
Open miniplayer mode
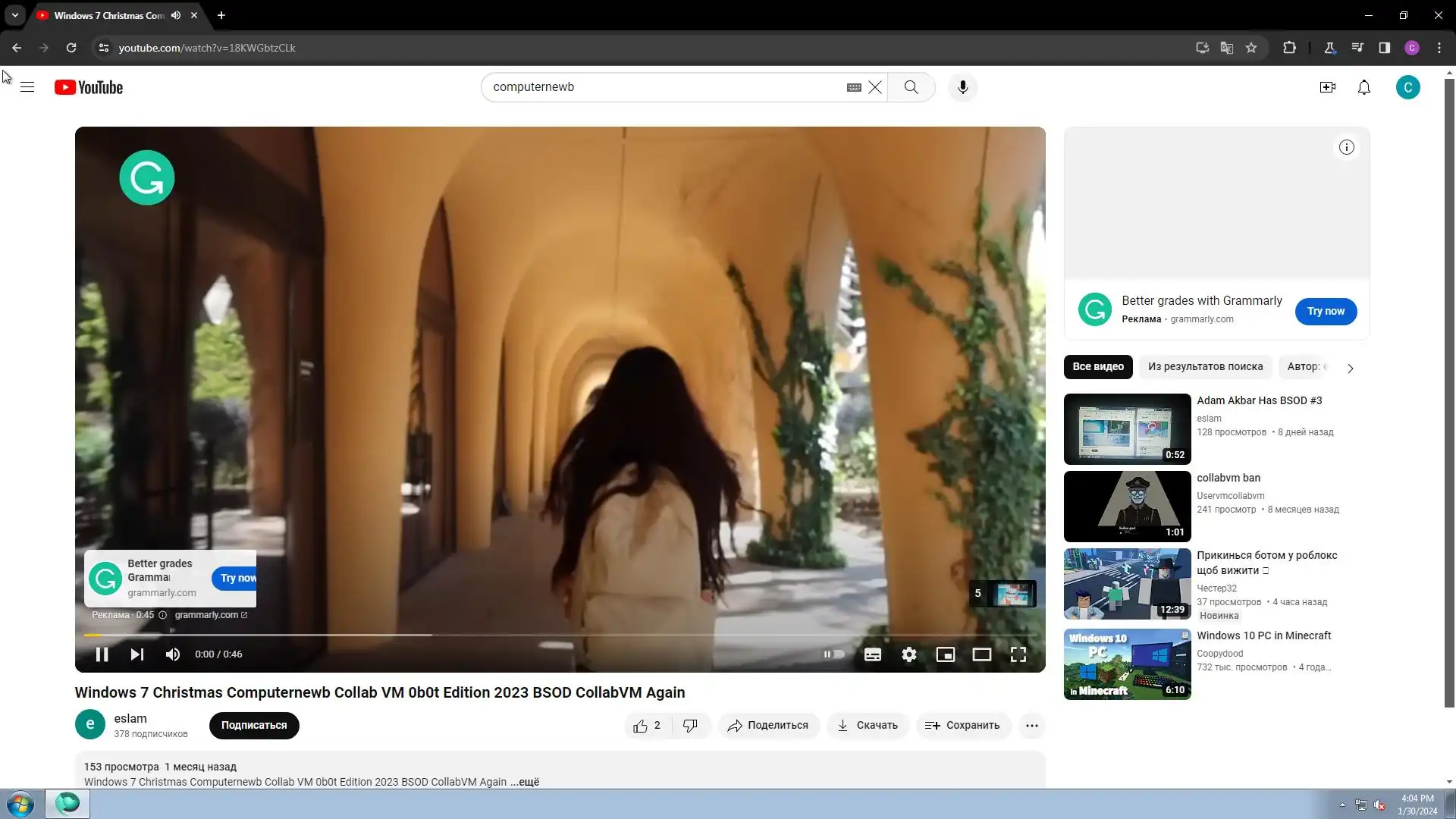(x=945, y=654)
